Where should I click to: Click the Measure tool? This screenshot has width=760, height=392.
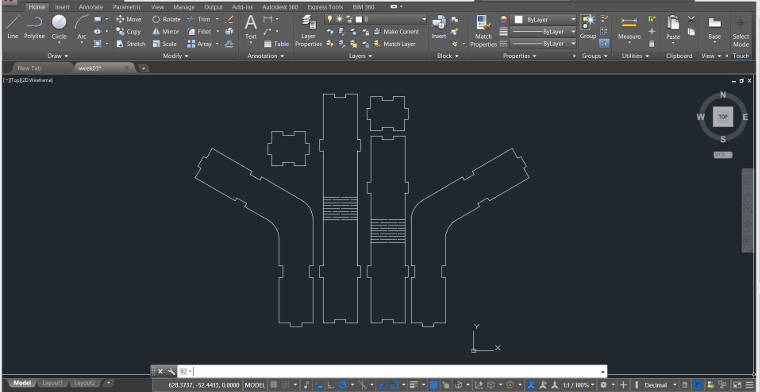629,29
